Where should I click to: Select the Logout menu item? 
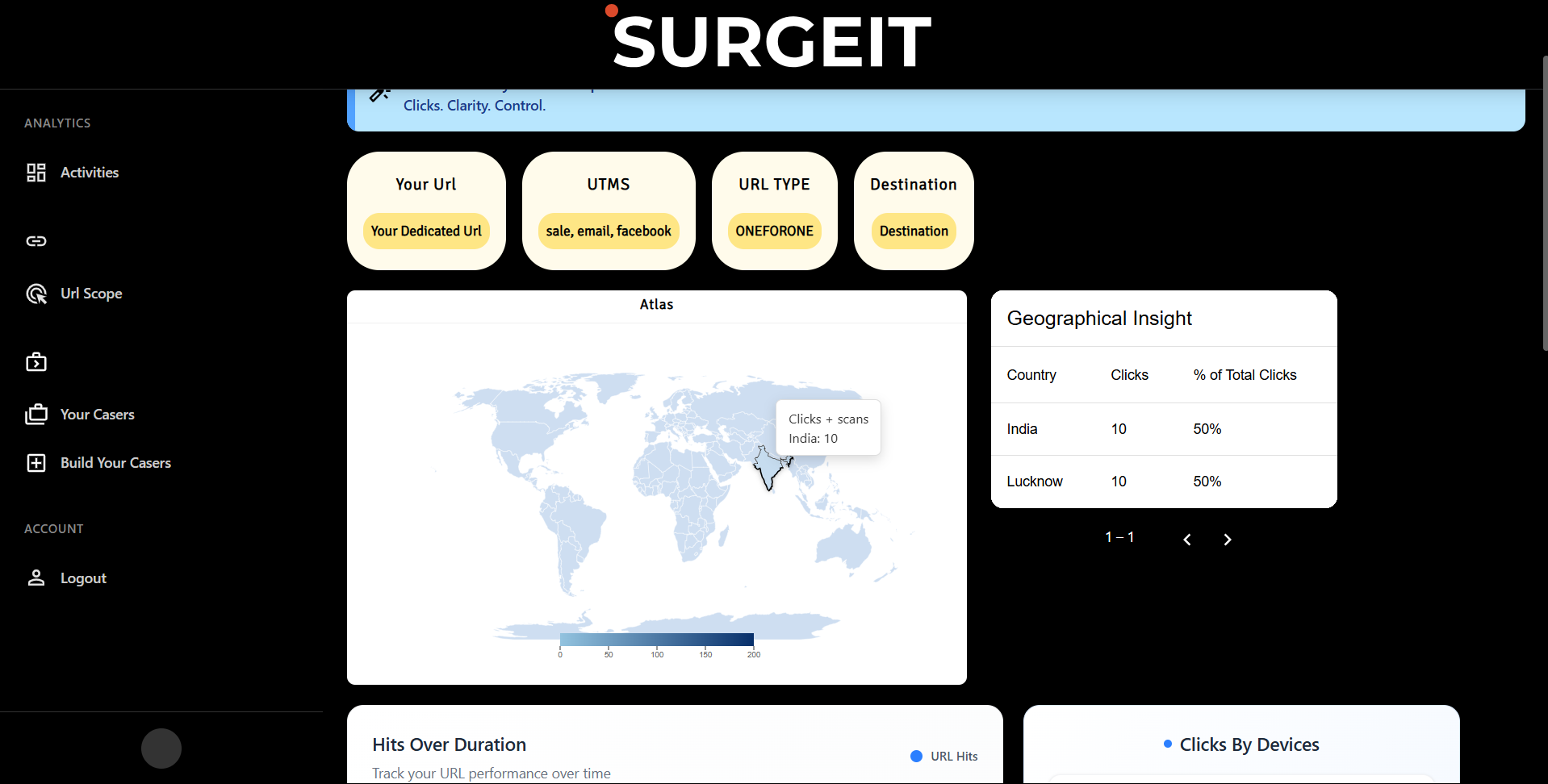[83, 578]
